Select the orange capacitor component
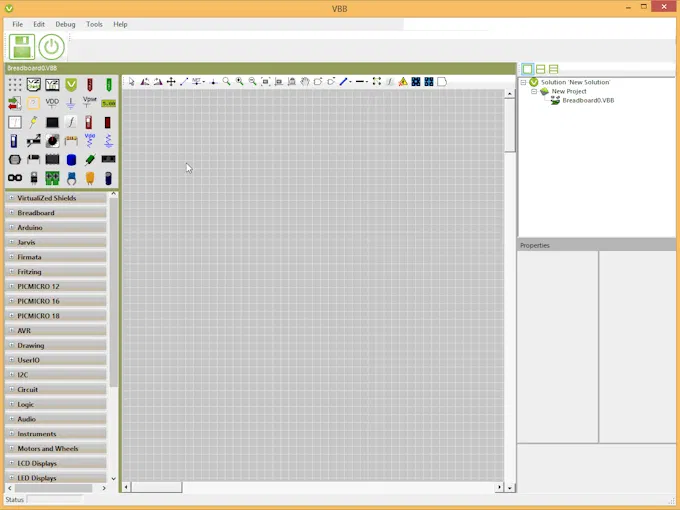 90,178
